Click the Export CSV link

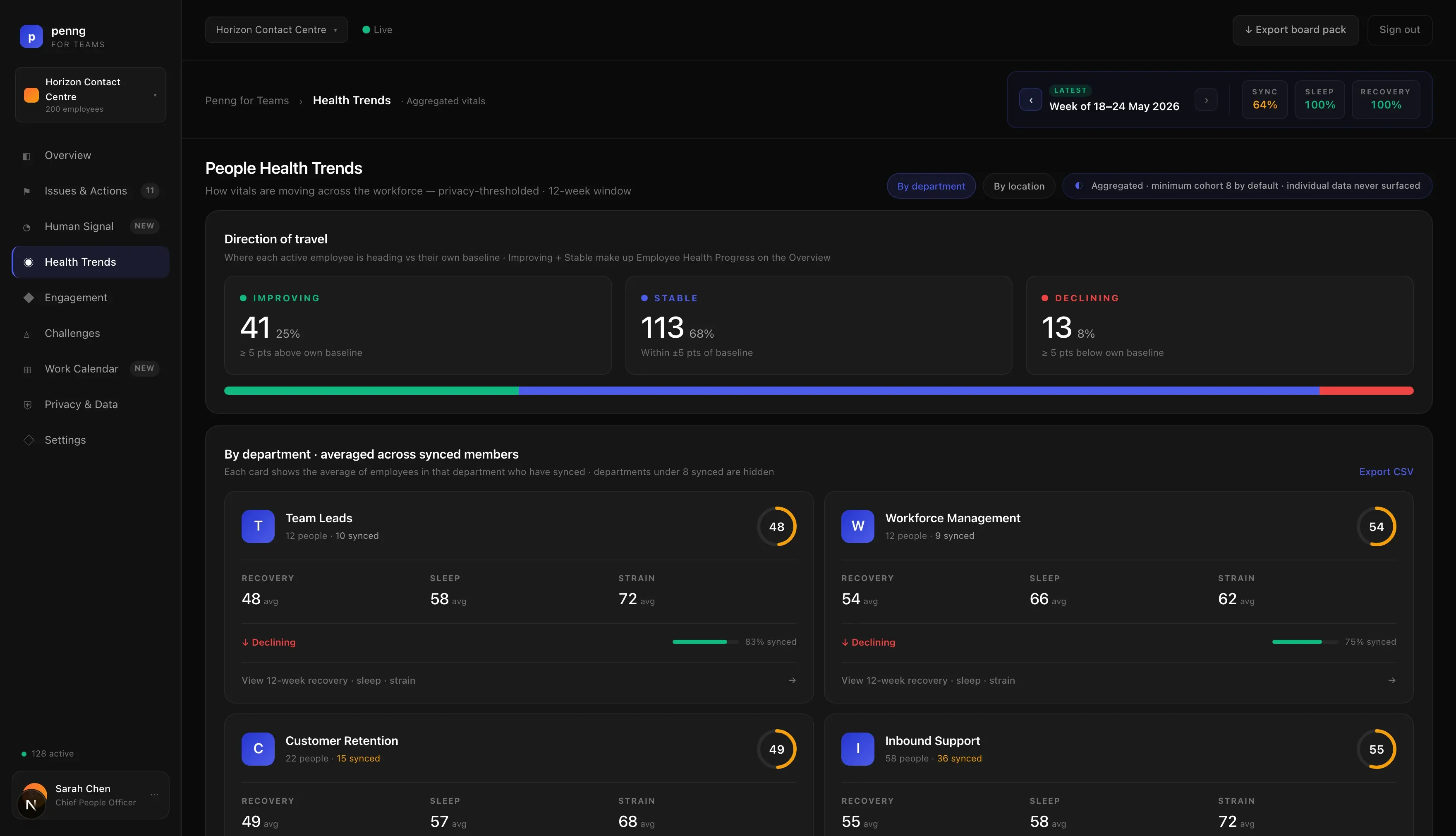(1386, 472)
